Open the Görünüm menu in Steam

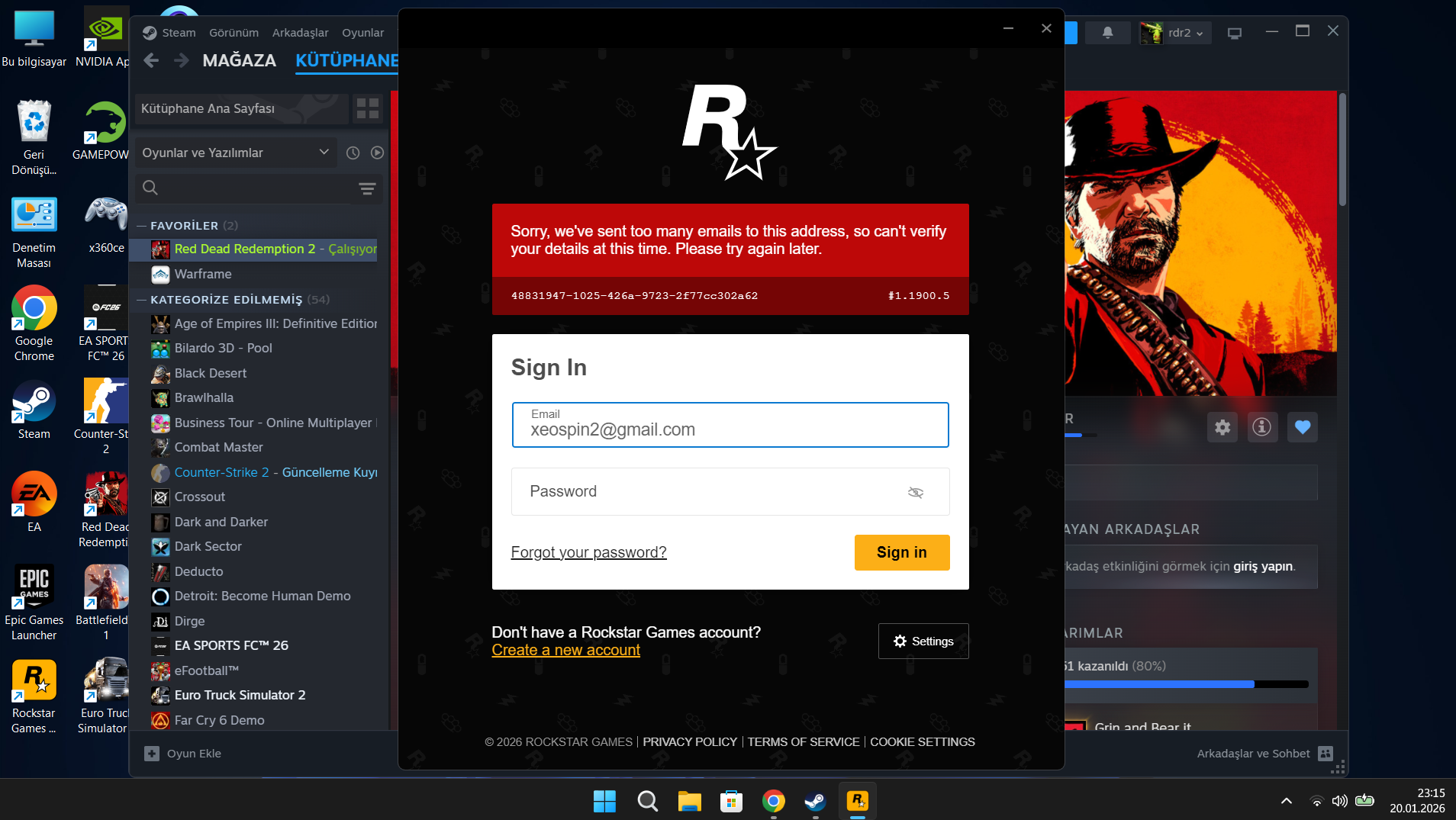click(x=234, y=33)
